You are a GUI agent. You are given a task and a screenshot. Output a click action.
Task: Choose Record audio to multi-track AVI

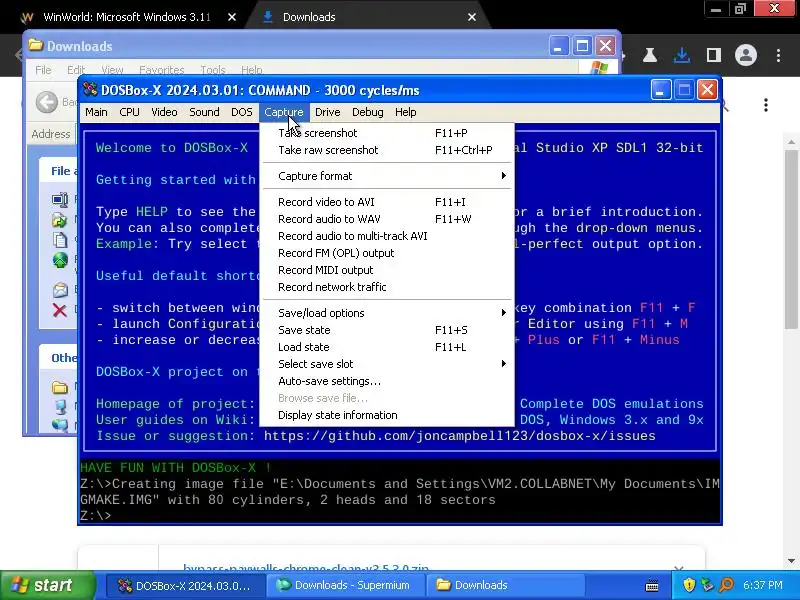387,236
